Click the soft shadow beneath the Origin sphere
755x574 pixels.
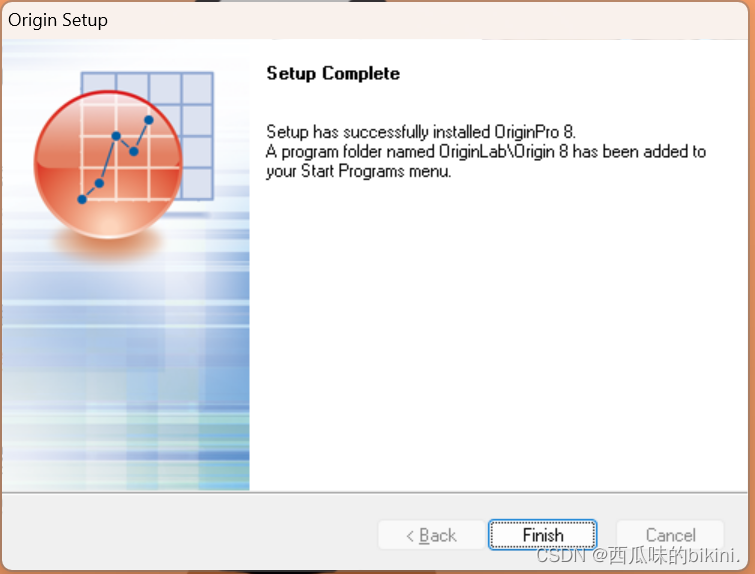(x=108, y=246)
